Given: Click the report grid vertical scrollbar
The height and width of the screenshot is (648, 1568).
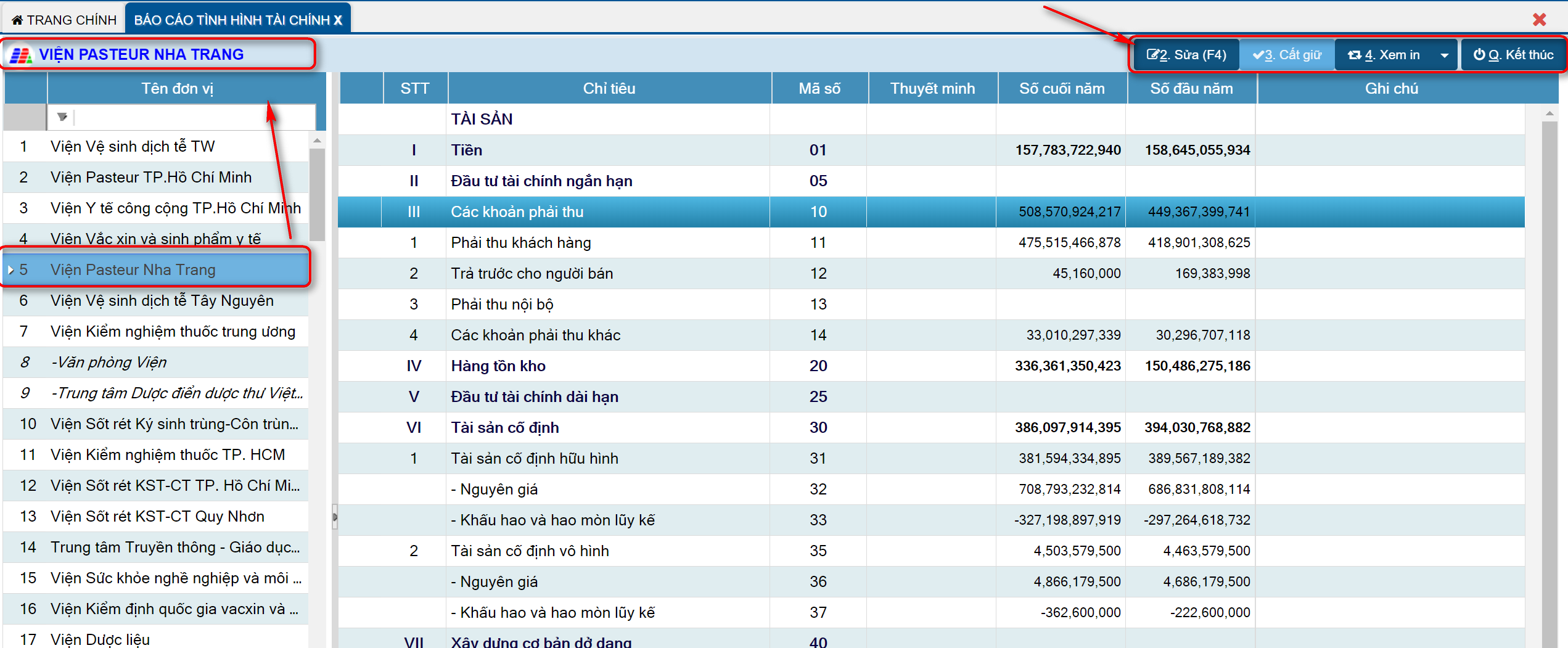Looking at the screenshot, I should 1549,370.
